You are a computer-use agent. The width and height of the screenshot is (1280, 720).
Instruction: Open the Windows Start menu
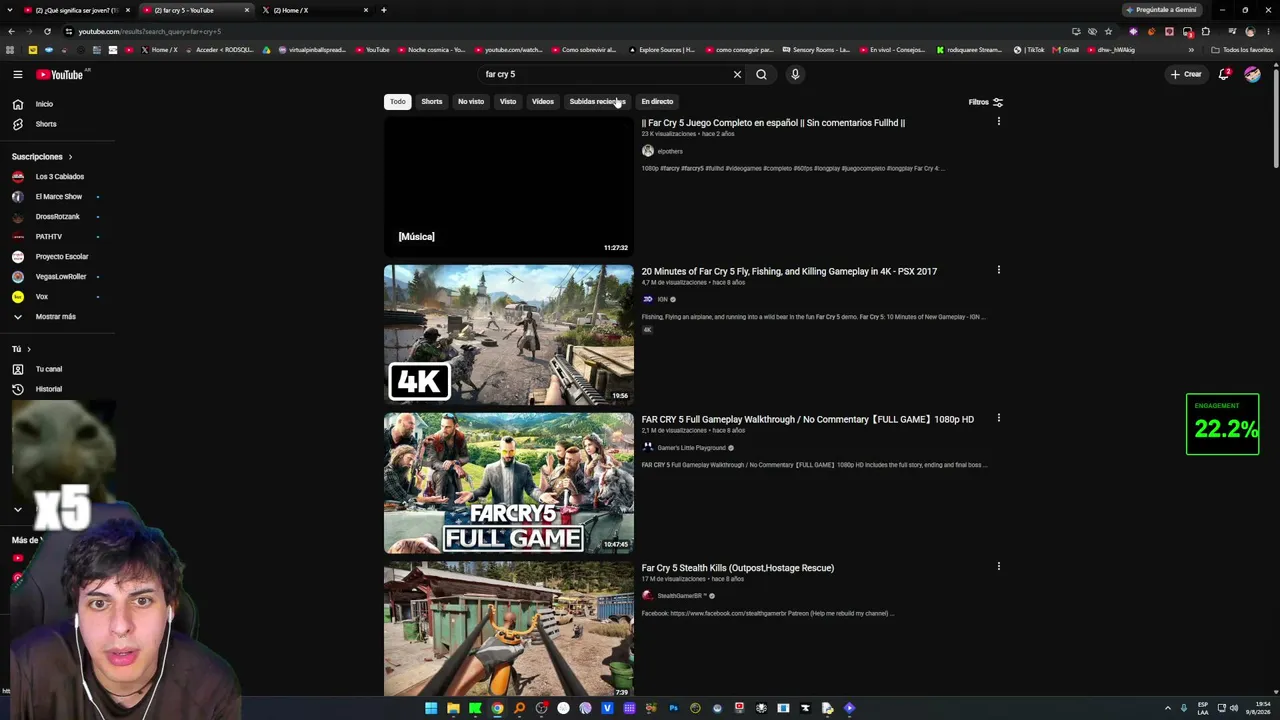click(431, 708)
